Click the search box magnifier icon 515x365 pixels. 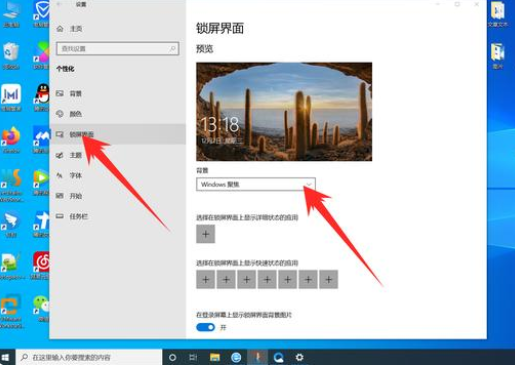click(172, 49)
